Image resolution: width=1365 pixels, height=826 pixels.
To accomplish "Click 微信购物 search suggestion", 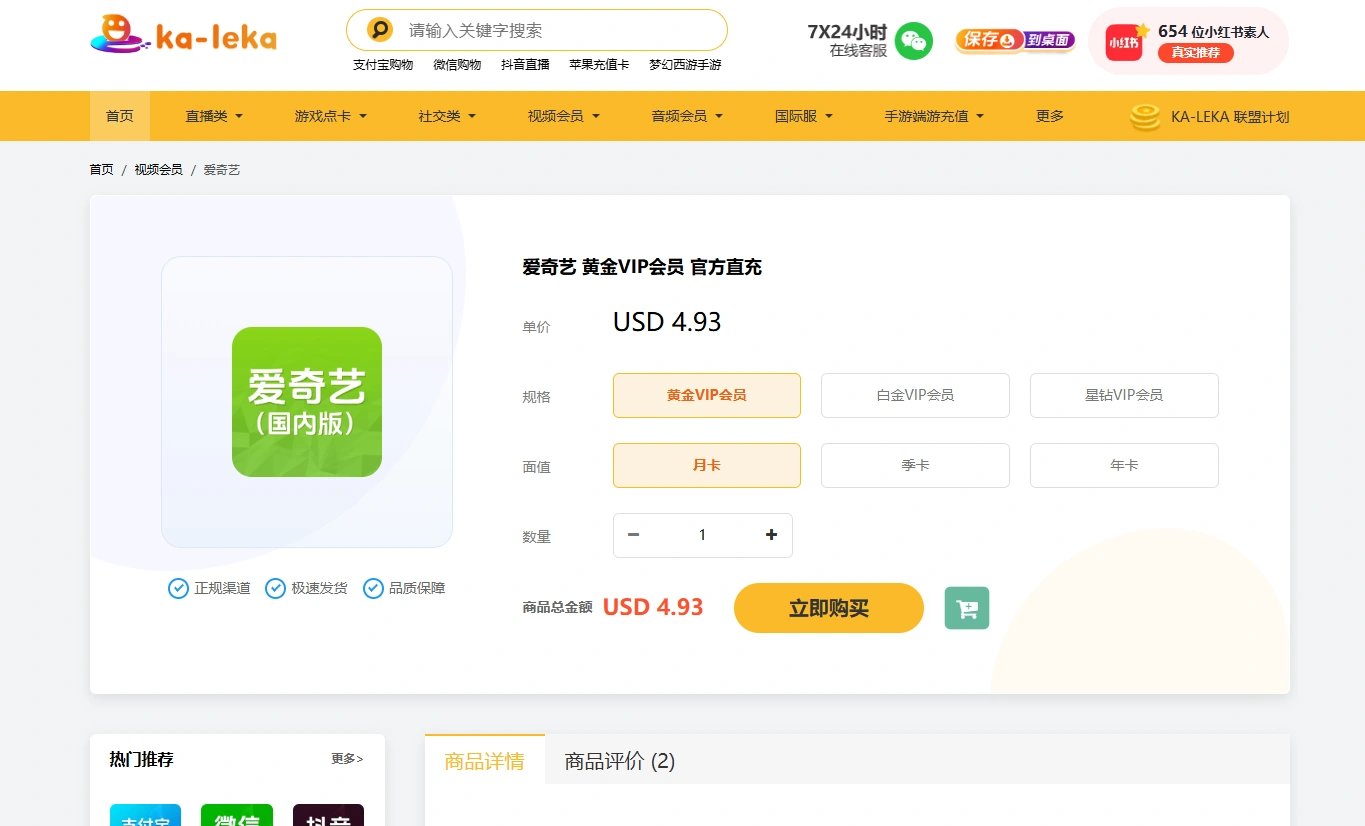I will pos(457,65).
